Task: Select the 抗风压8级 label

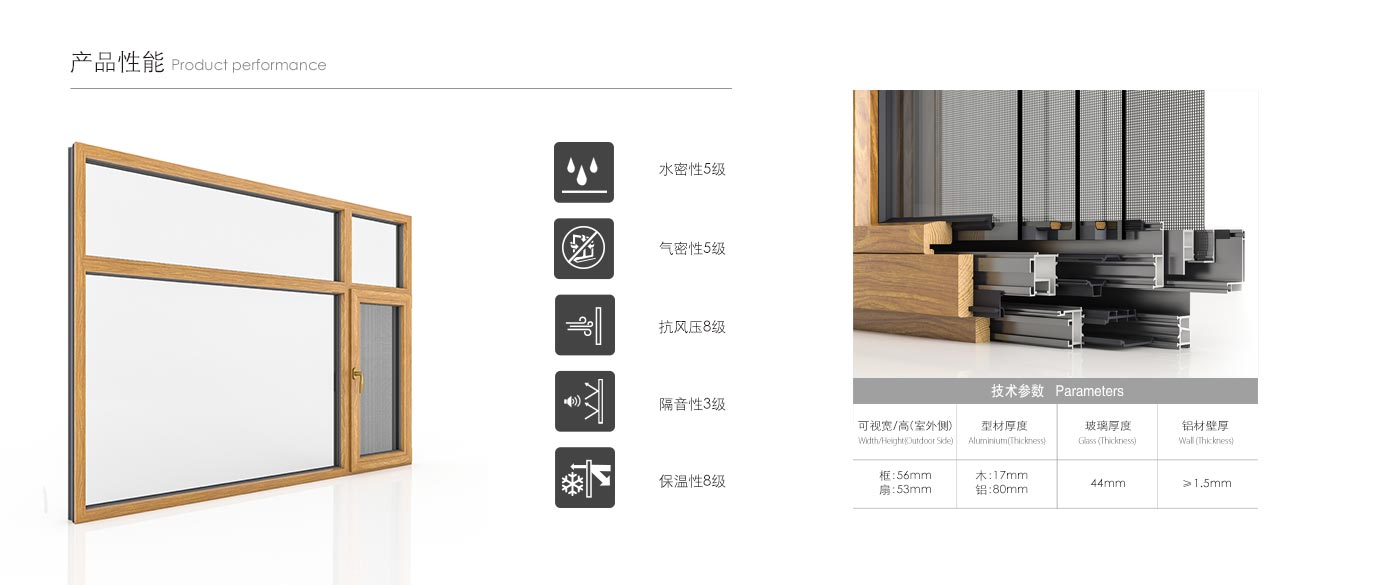Action: (692, 327)
